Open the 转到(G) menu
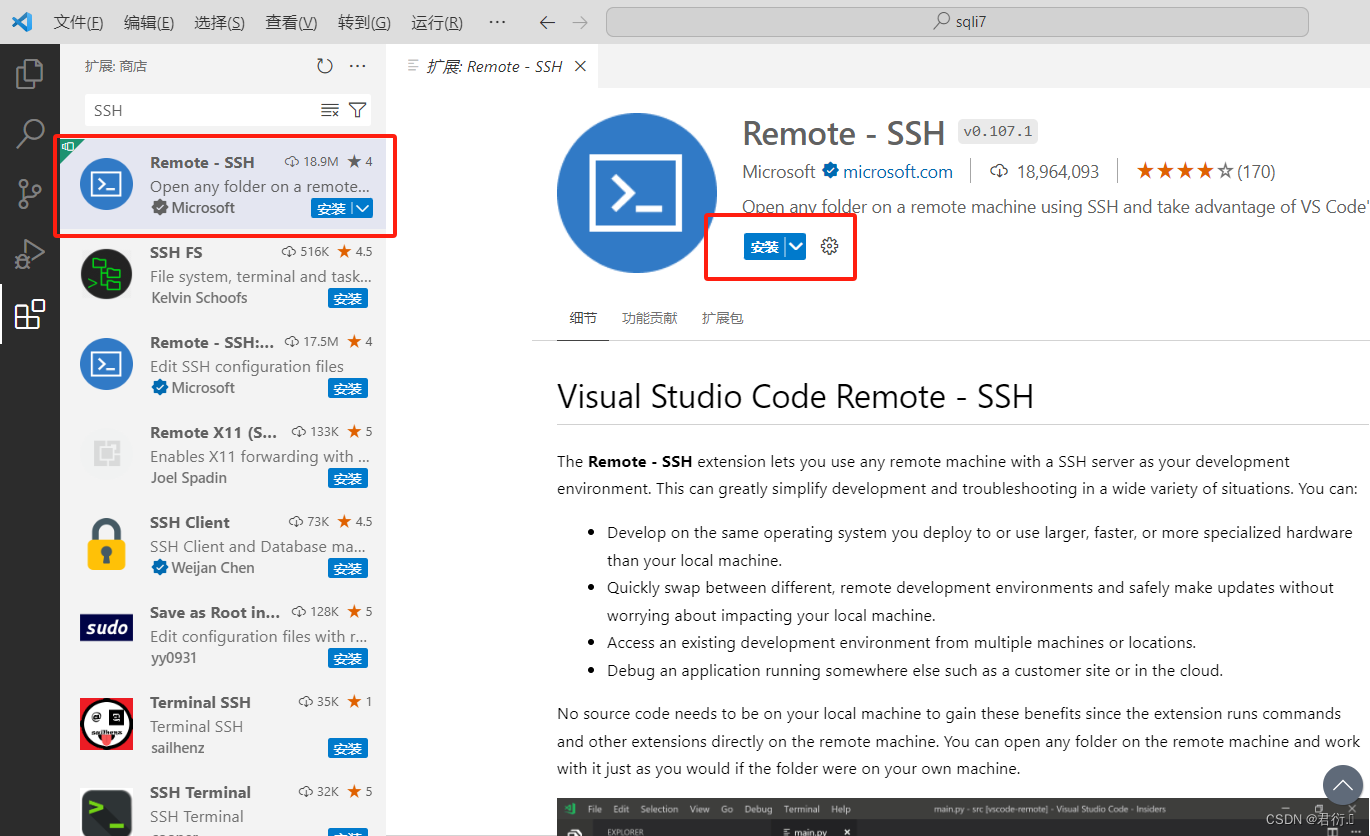This screenshot has width=1370, height=836. click(x=364, y=22)
